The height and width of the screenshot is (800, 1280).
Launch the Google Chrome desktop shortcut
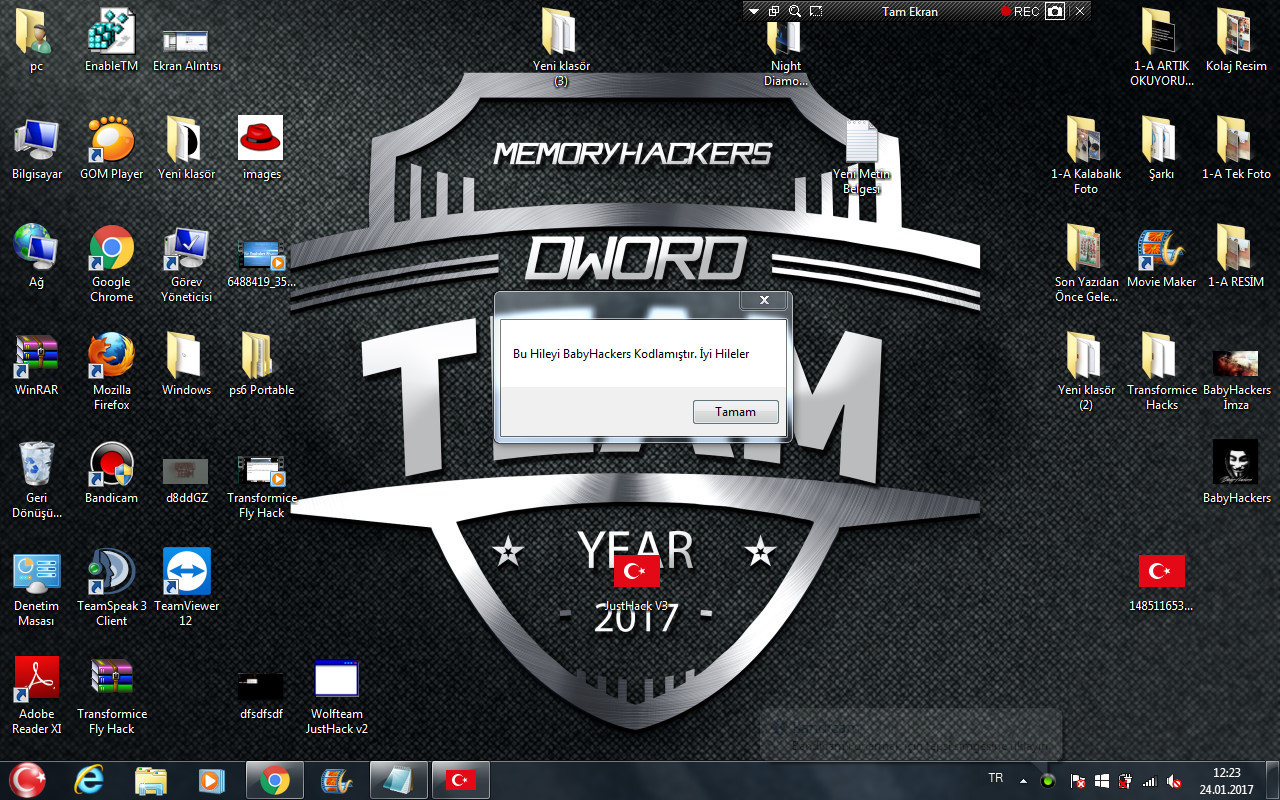pos(112,264)
